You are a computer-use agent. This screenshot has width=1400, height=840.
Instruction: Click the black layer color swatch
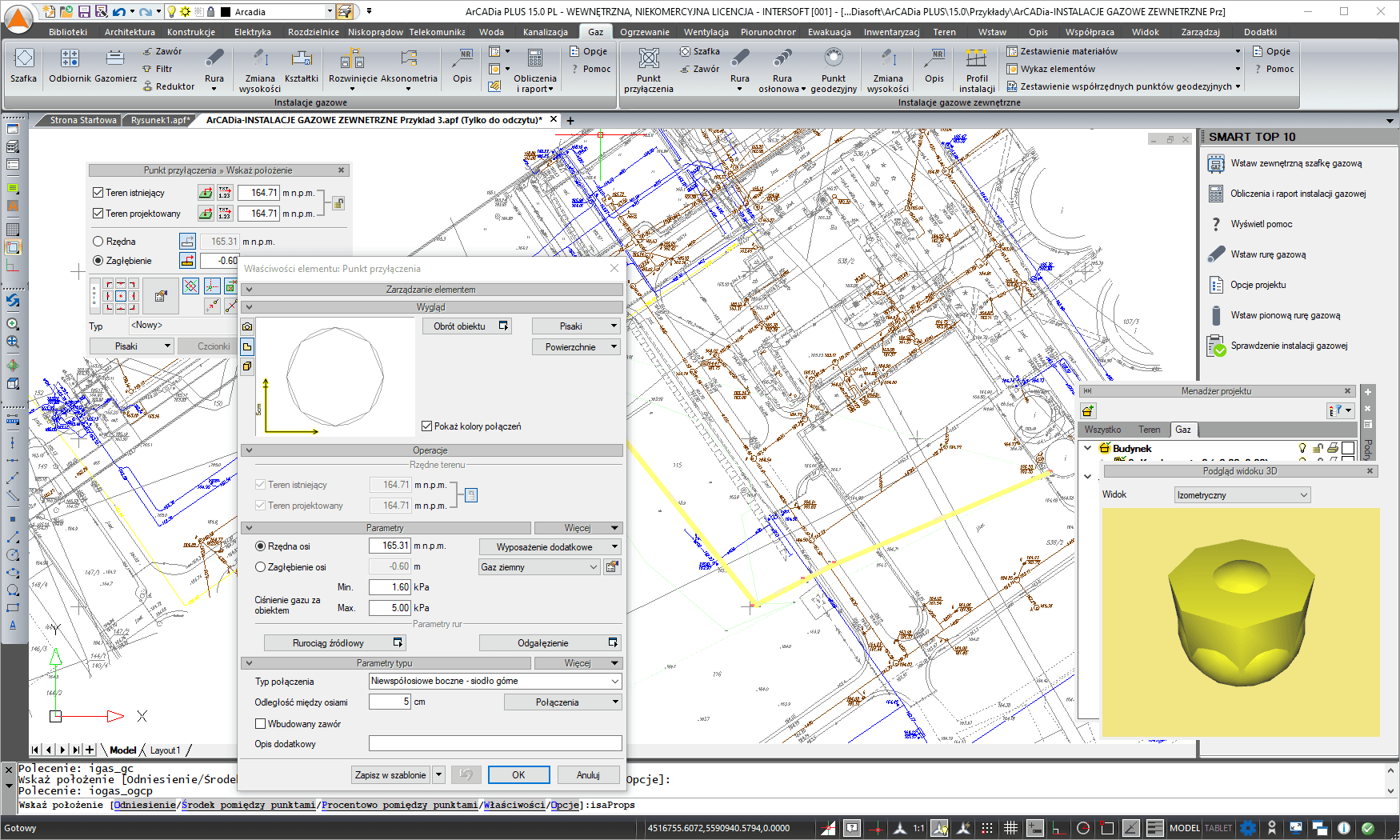coord(226,12)
